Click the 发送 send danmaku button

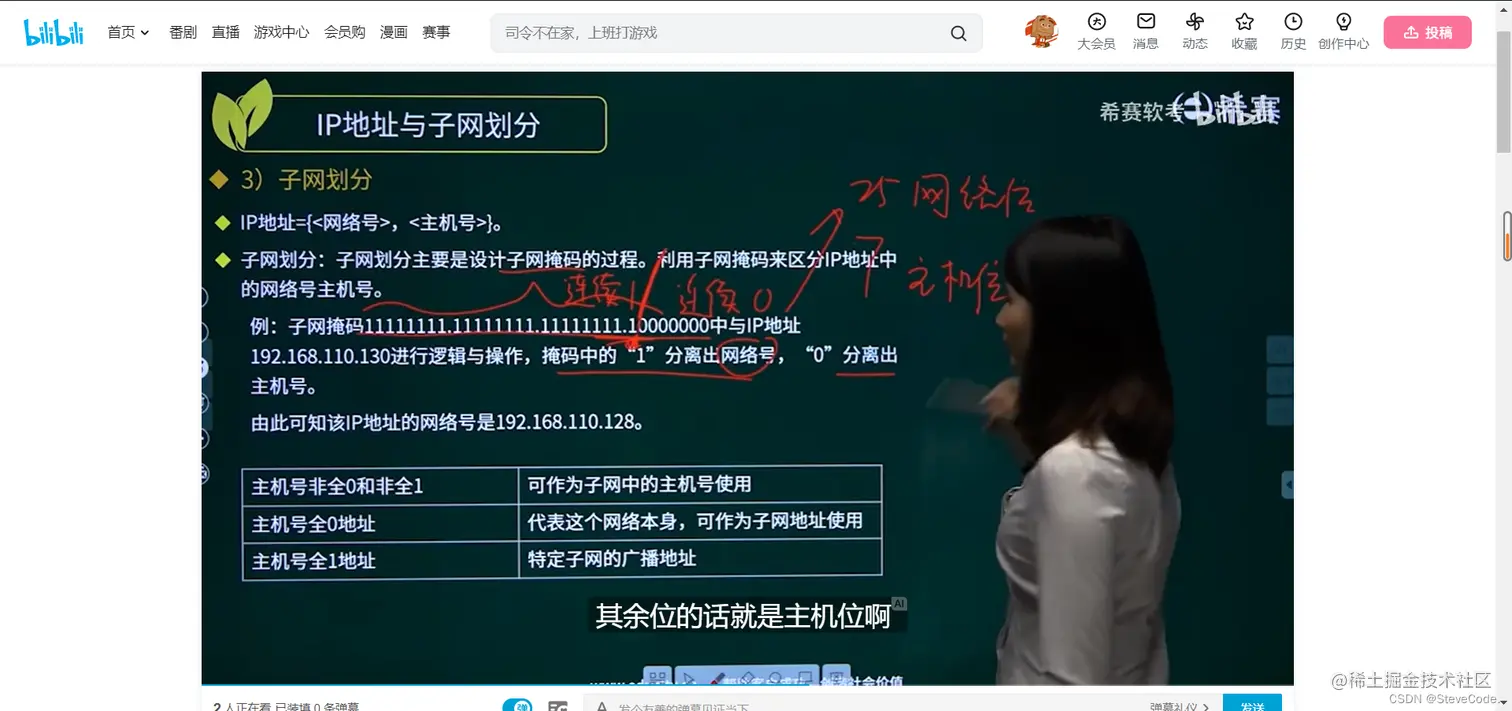(1251, 705)
